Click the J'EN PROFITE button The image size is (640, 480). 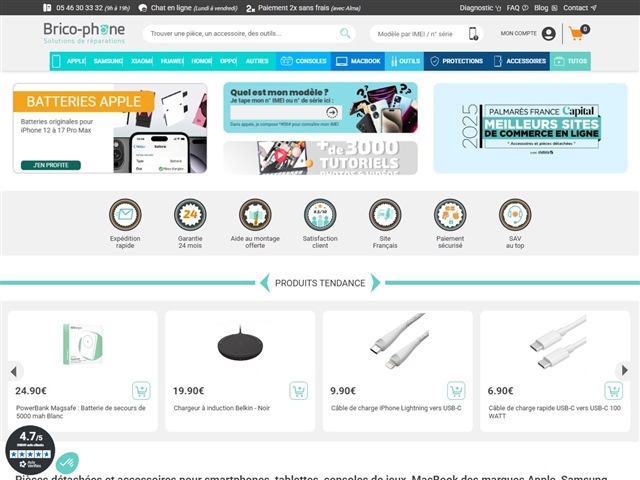pyautogui.click(x=51, y=165)
